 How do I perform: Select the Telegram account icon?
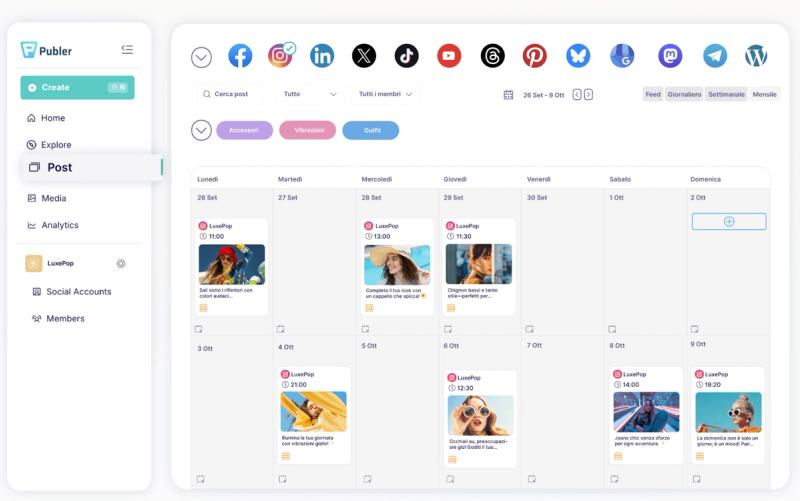[715, 56]
